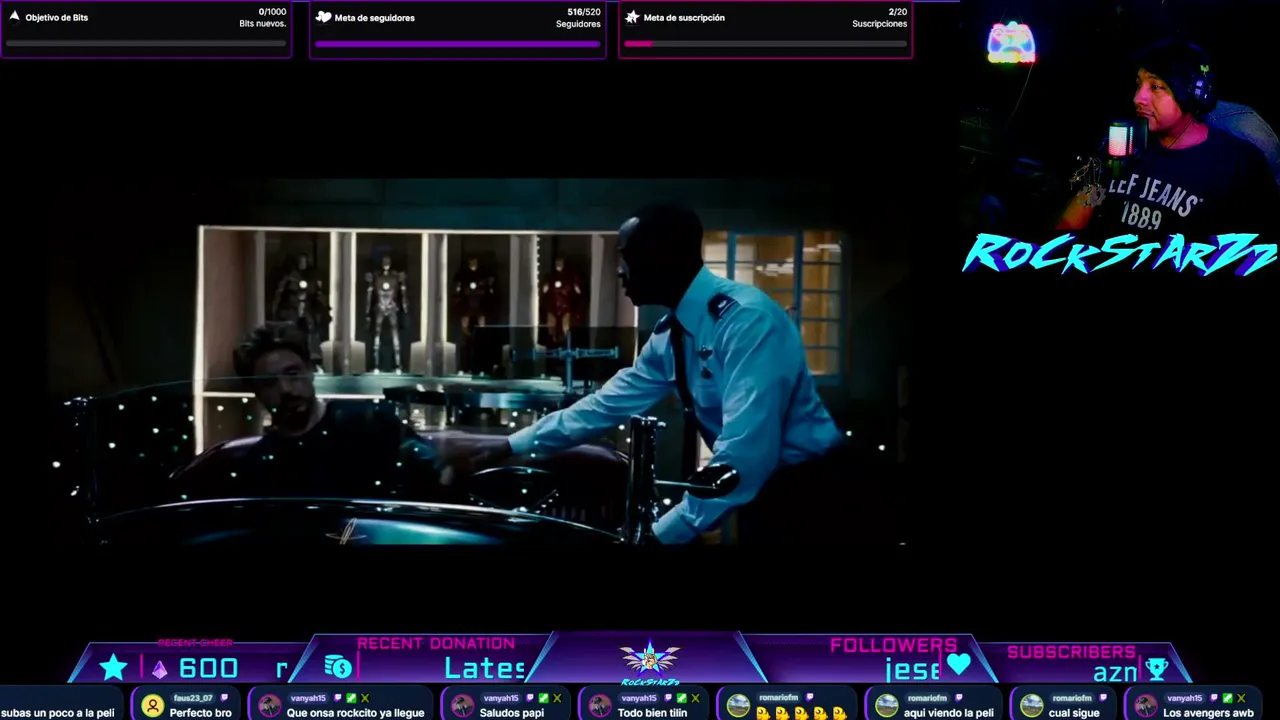Click romariofm avatar beside the duck emotes
This screenshot has height=720, width=1280.
tap(738, 706)
